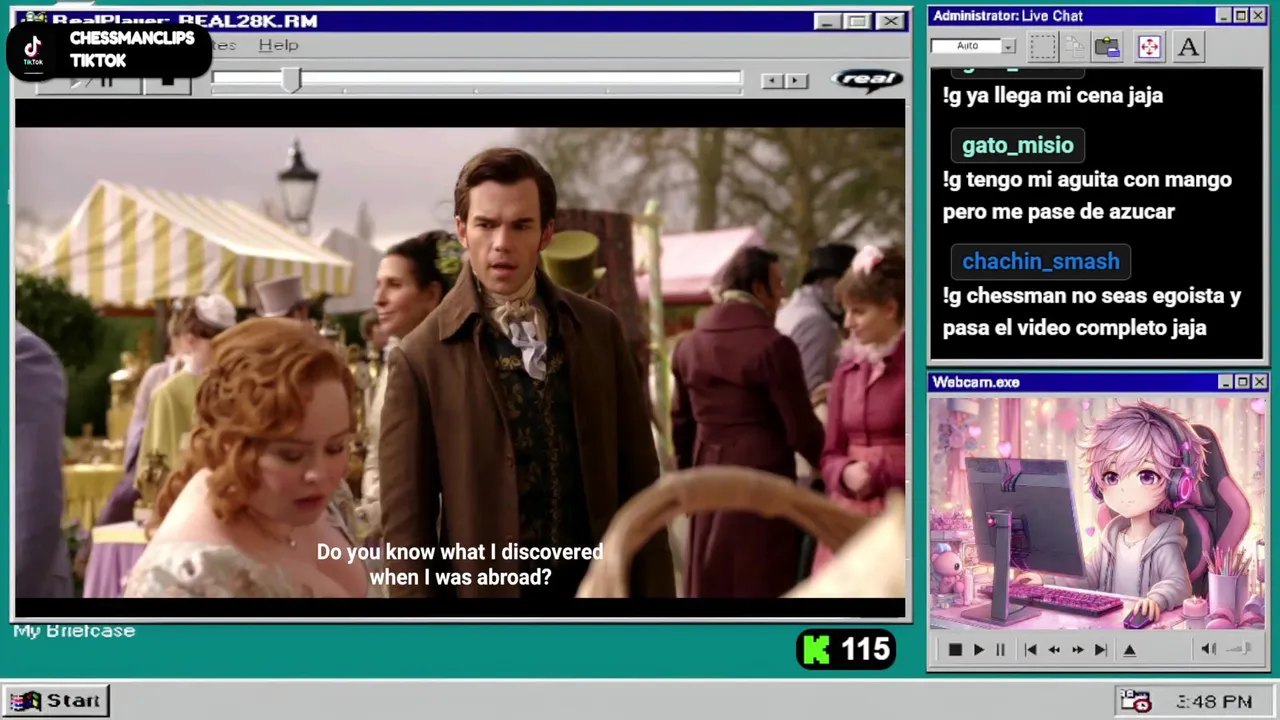Click the gato_misio username in chat
Image resolution: width=1280 pixels, height=720 pixels.
1017,146
